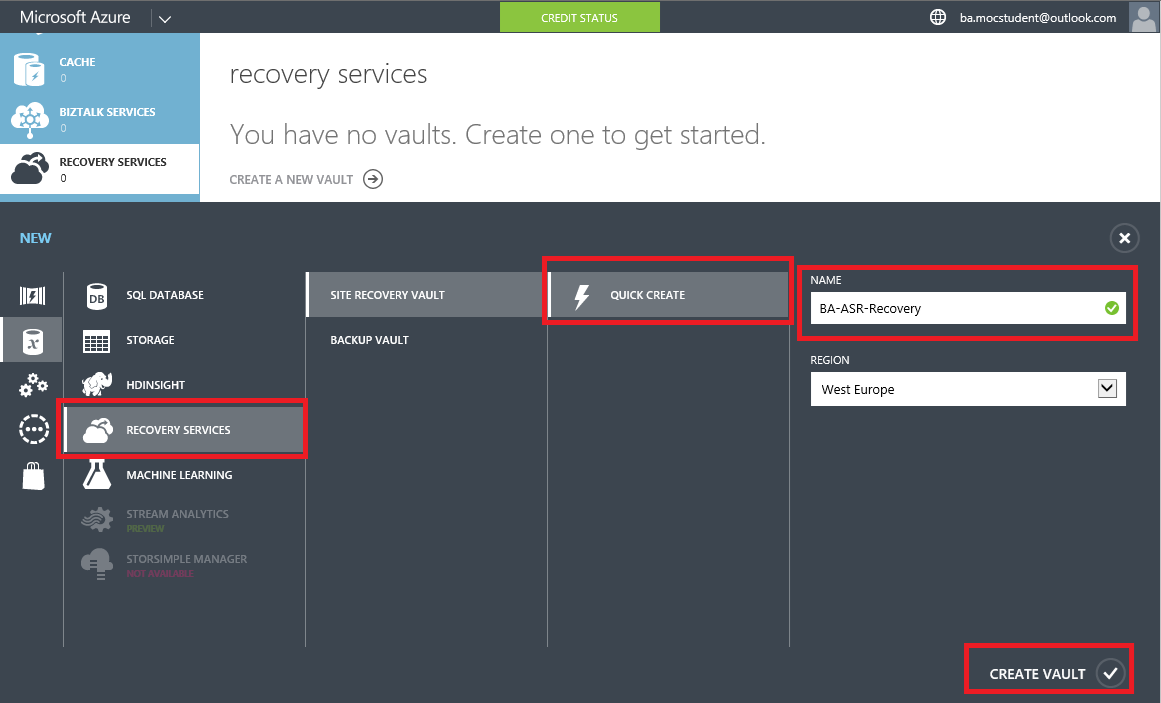The width and height of the screenshot is (1161, 703).
Task: Click the arrow circle next to CREATE A NEW VAULT
Action: pos(373,179)
